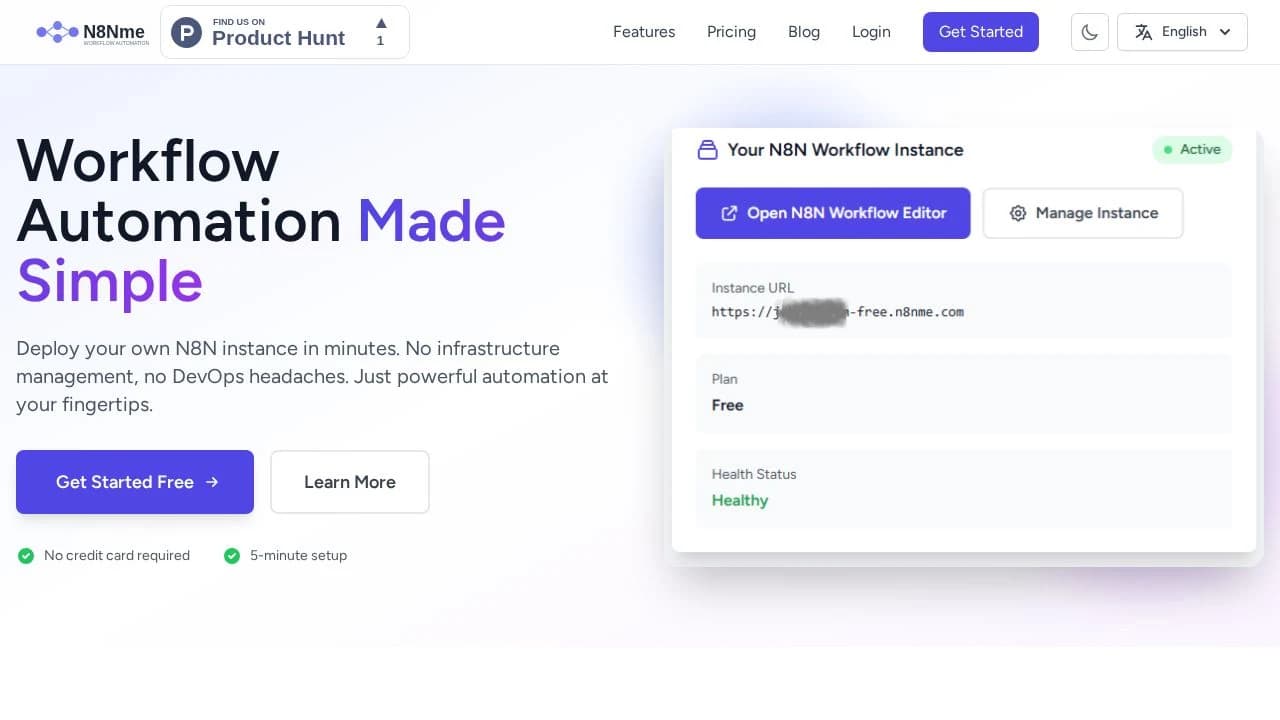Upvote using the Product Hunt arrow
The width and height of the screenshot is (1280, 720).
tap(380, 24)
